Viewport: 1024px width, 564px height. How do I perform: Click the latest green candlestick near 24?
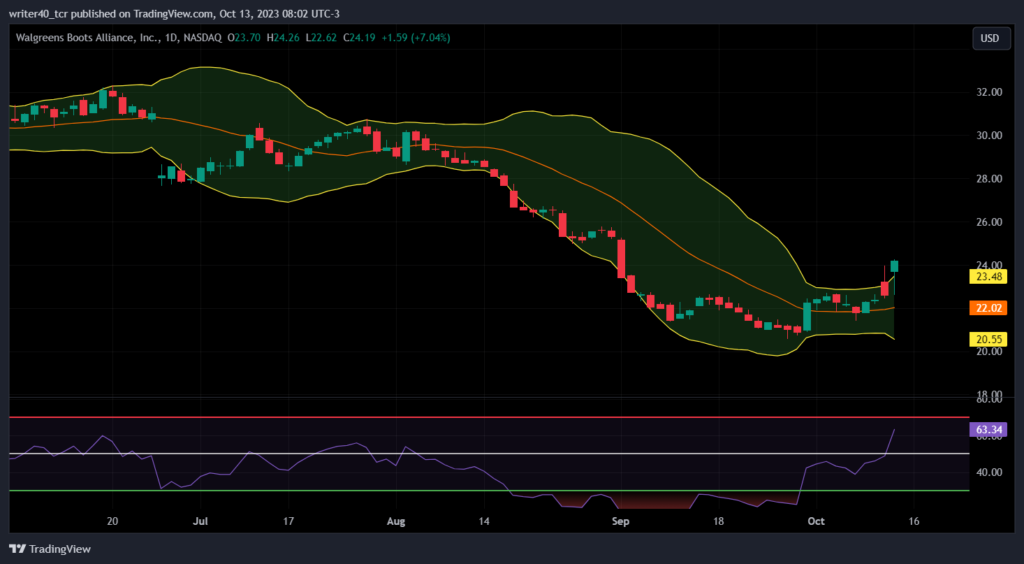[894, 266]
